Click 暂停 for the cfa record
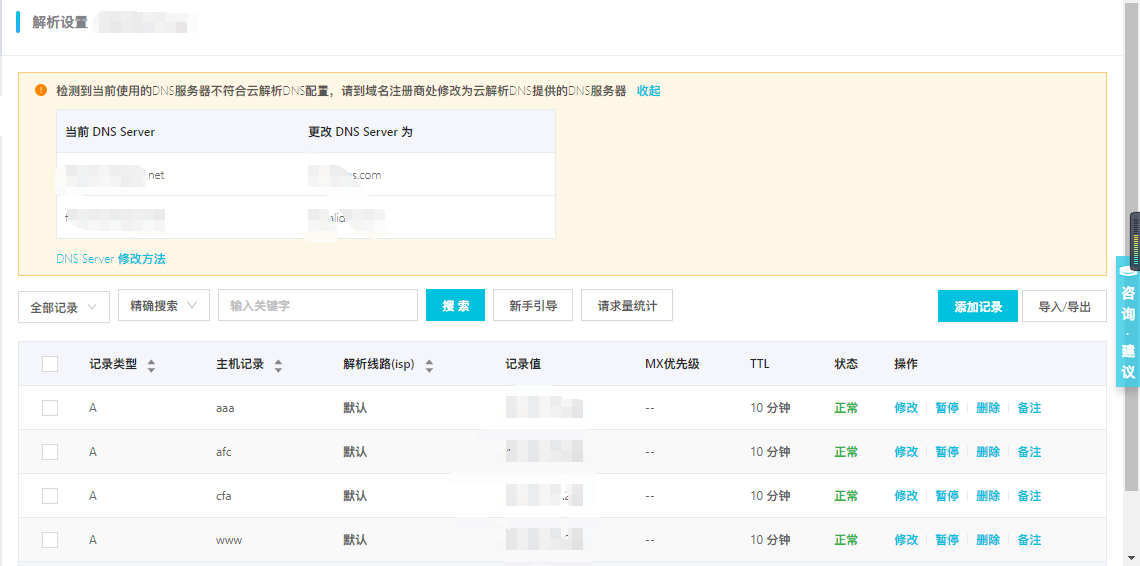This screenshot has height=566, width=1140. tap(947, 496)
